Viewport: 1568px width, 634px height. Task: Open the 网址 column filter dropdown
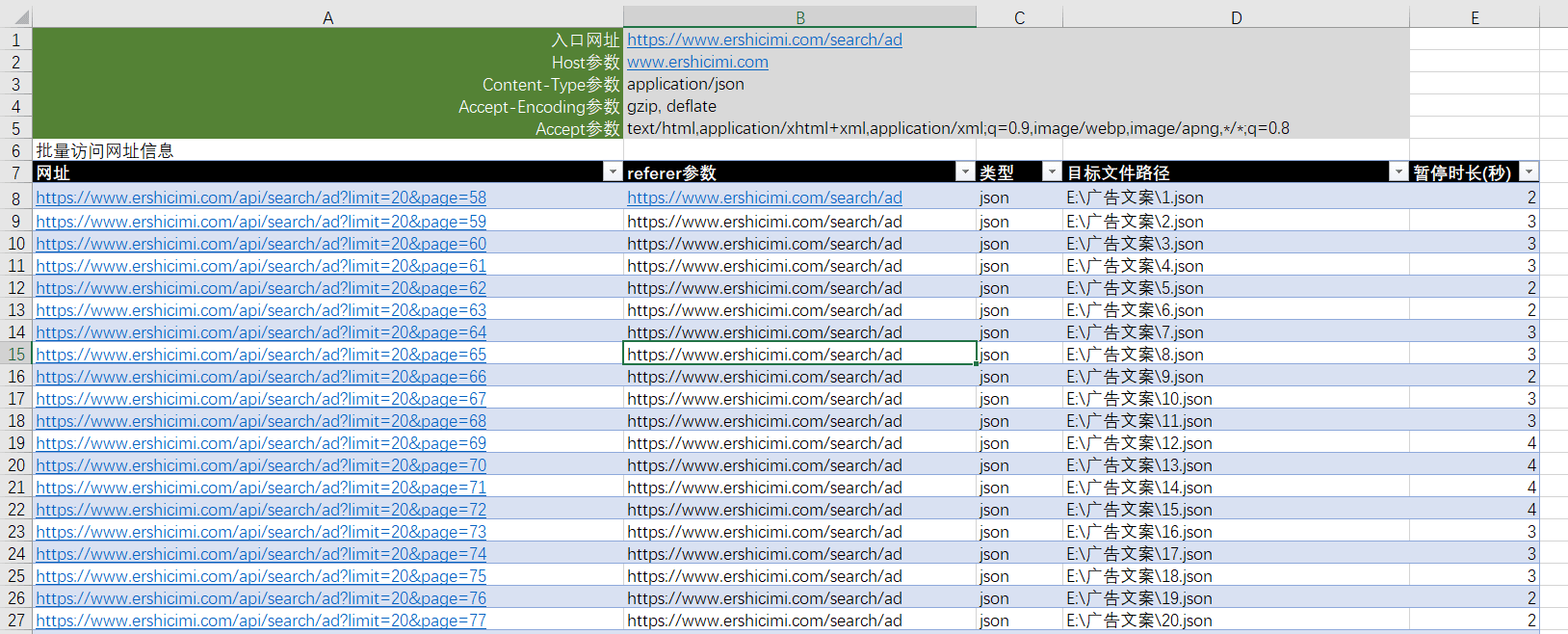(612, 172)
